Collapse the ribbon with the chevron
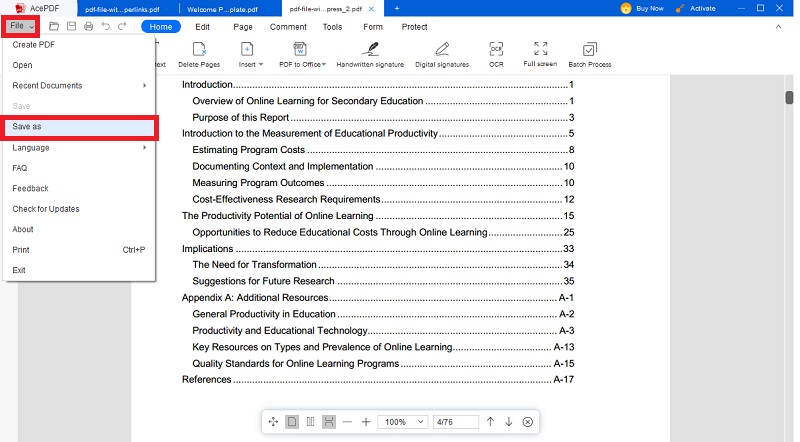Viewport: 800px width, 442px height. tap(778, 27)
